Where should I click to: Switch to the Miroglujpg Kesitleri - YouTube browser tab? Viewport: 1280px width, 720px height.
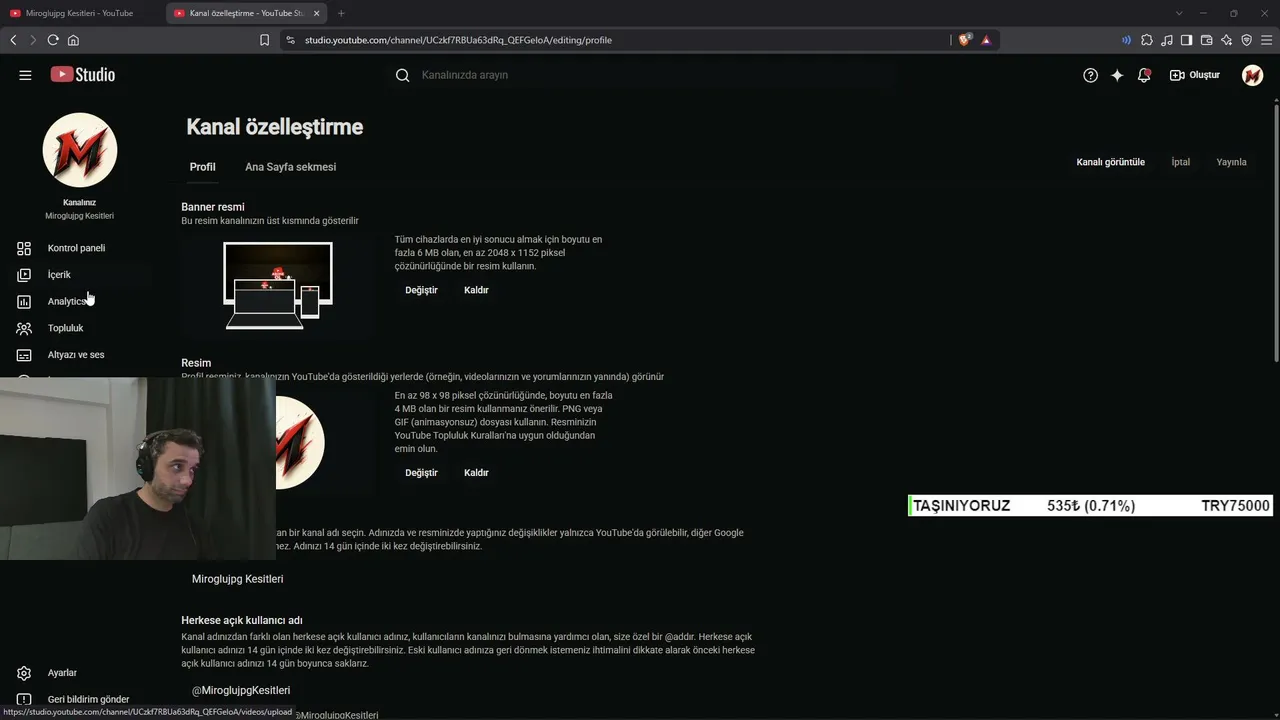click(80, 13)
